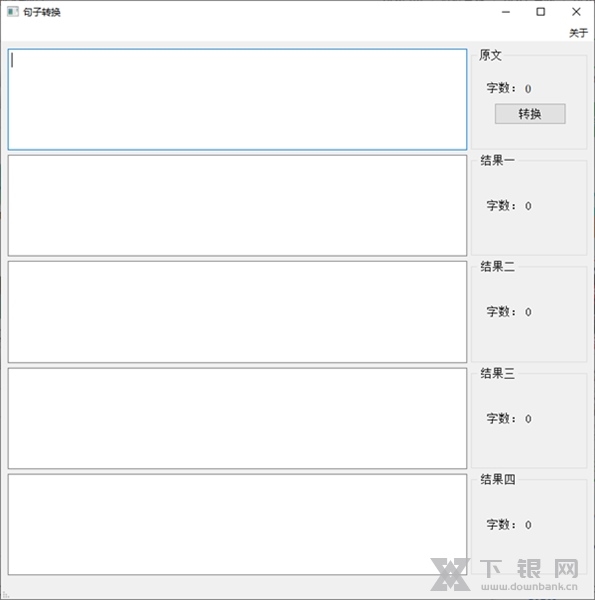Image resolution: width=595 pixels, height=600 pixels.
Task: Click inside the 结果三 output text area
Action: (237, 418)
